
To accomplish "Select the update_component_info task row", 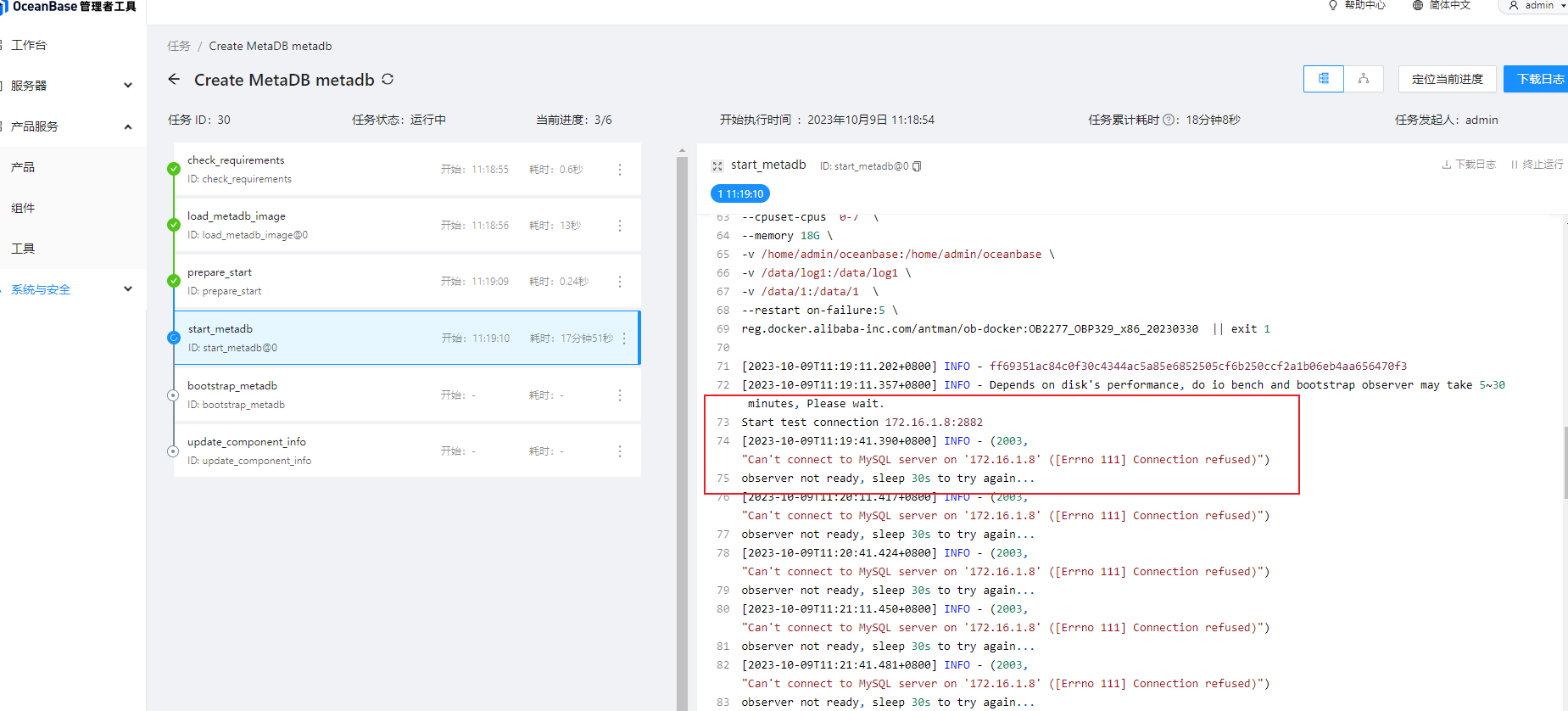I will click(x=407, y=451).
